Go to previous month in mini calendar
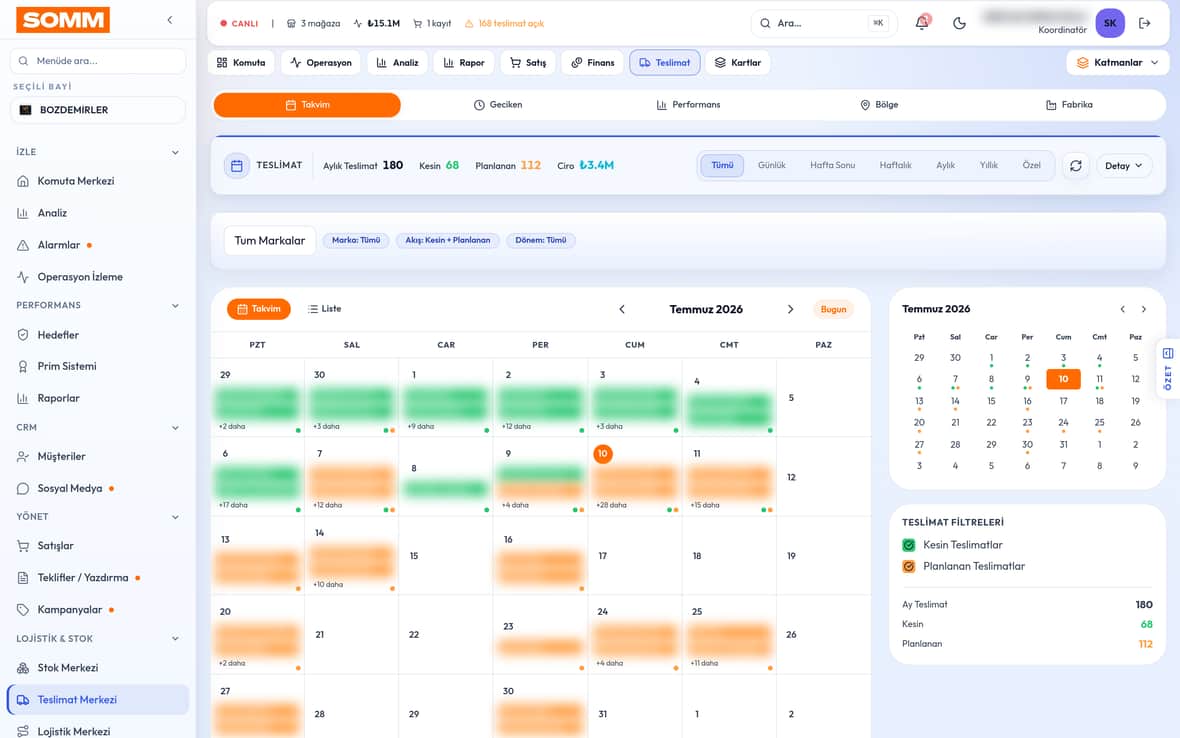 [1123, 309]
